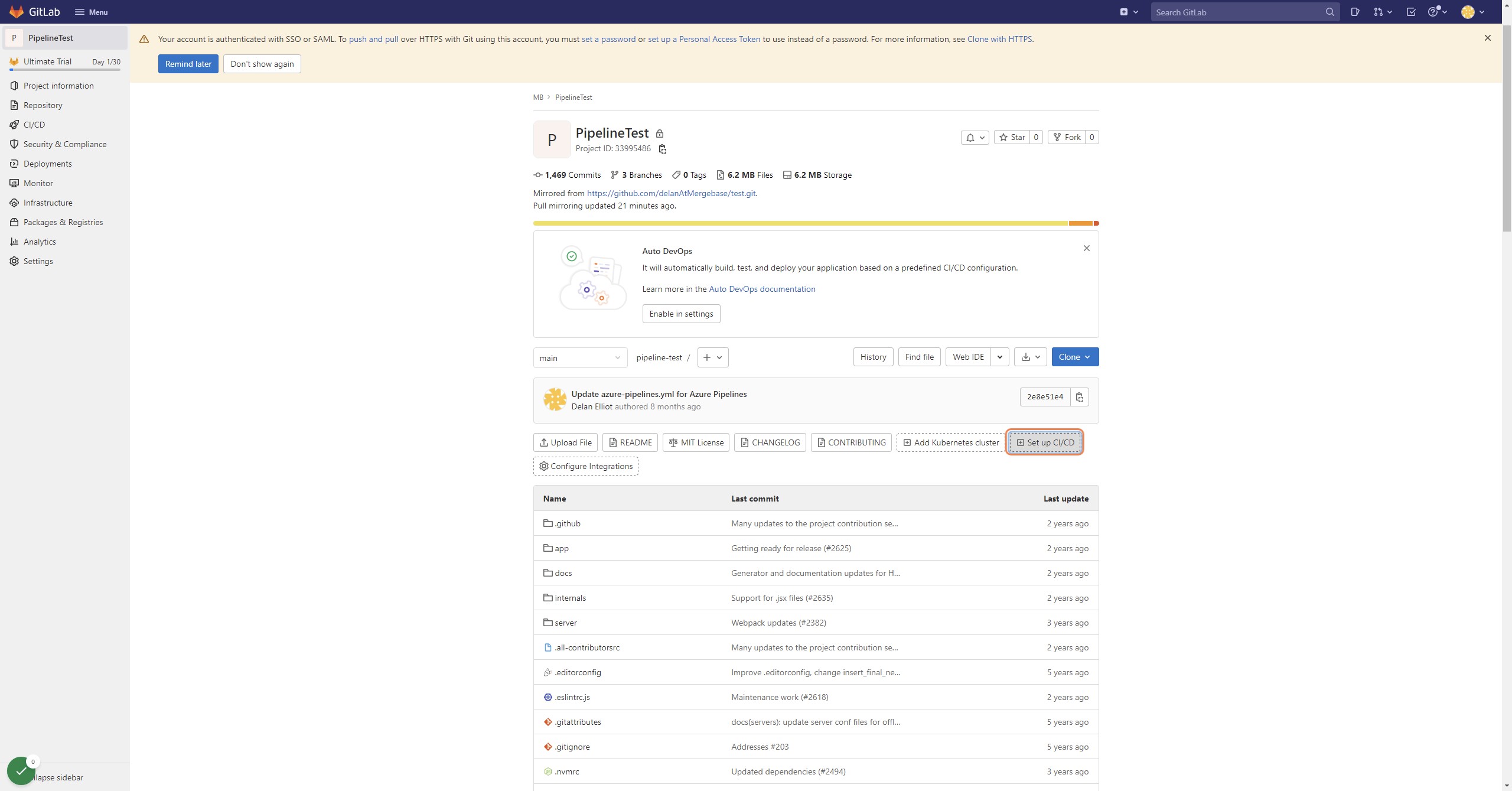Click the Delan Elliot commit avatar
This screenshot has width=1512, height=791.
click(555, 400)
